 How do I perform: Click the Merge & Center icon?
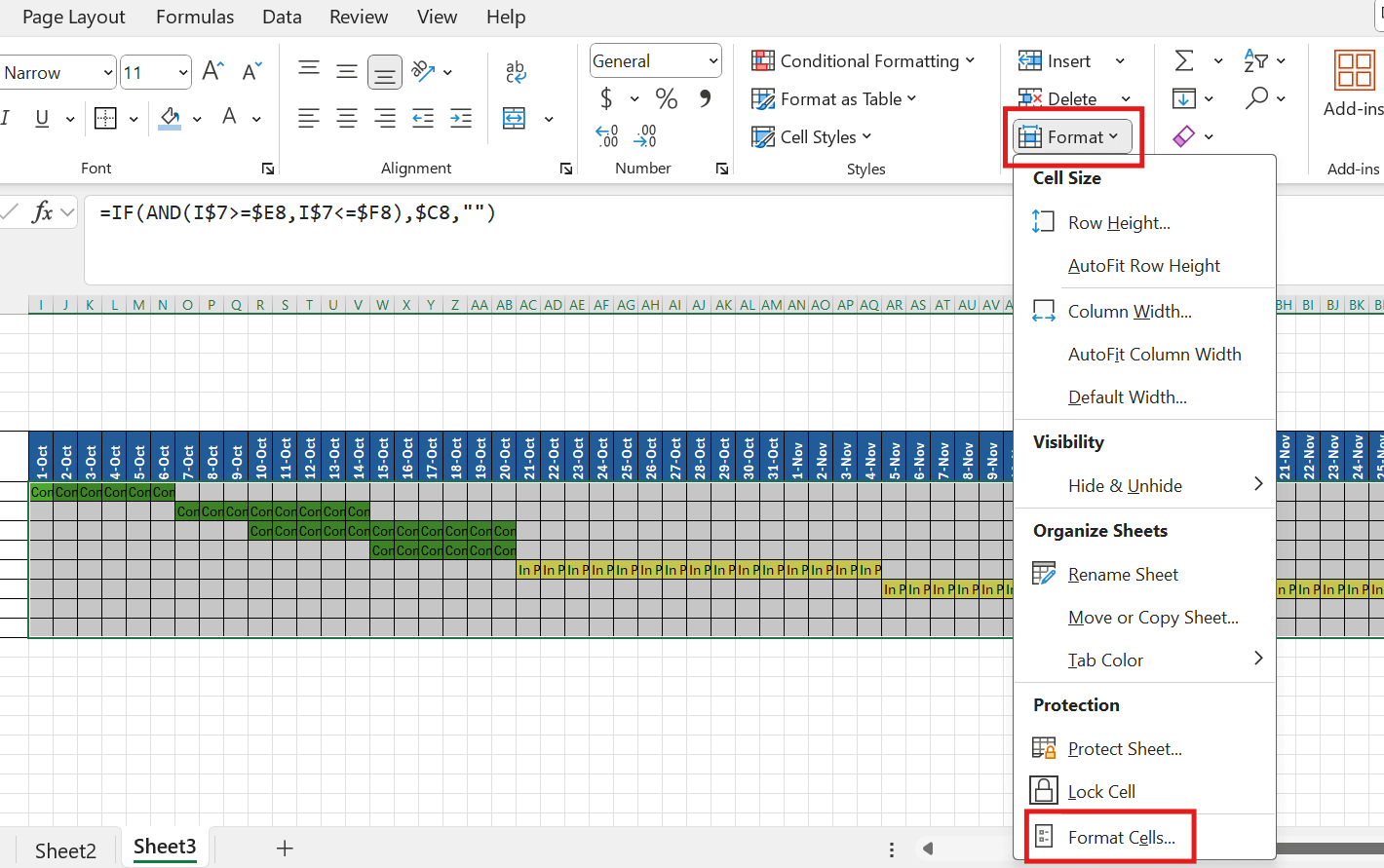[x=515, y=118]
